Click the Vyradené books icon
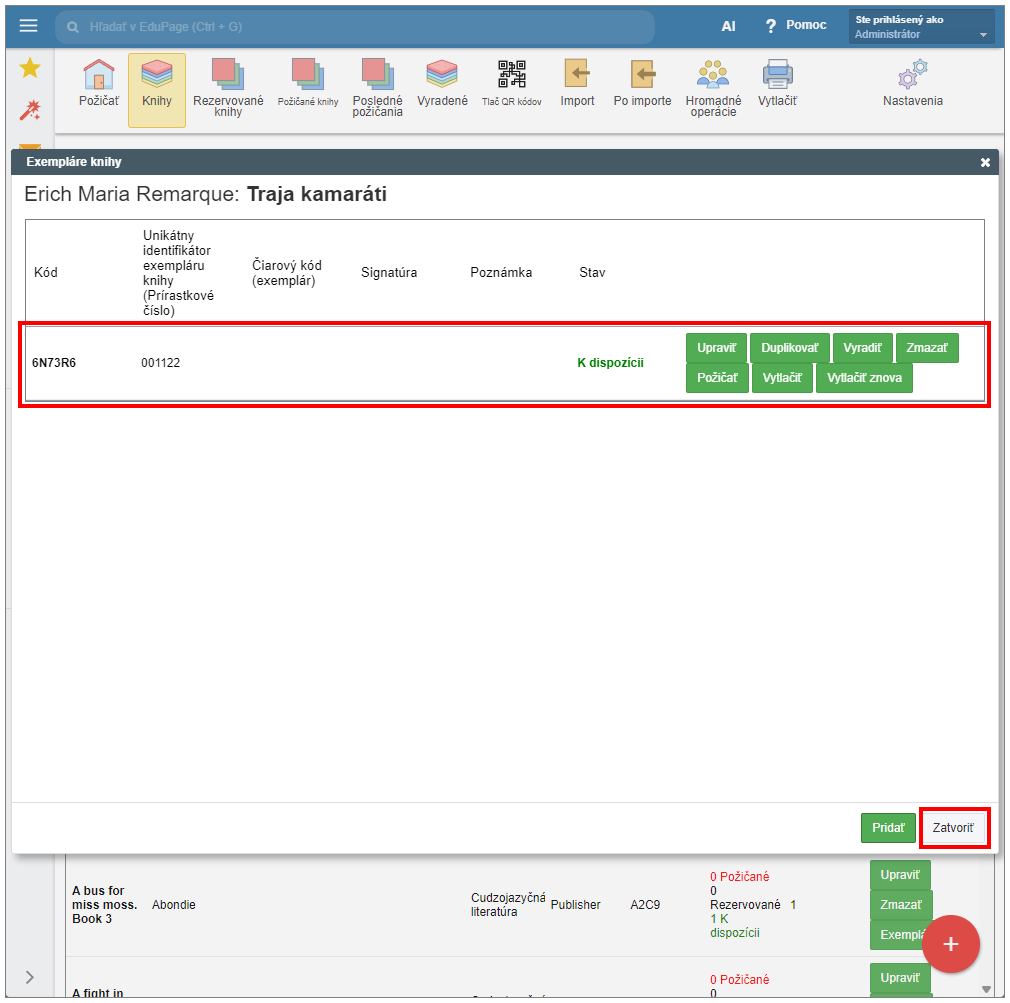 pos(442,75)
